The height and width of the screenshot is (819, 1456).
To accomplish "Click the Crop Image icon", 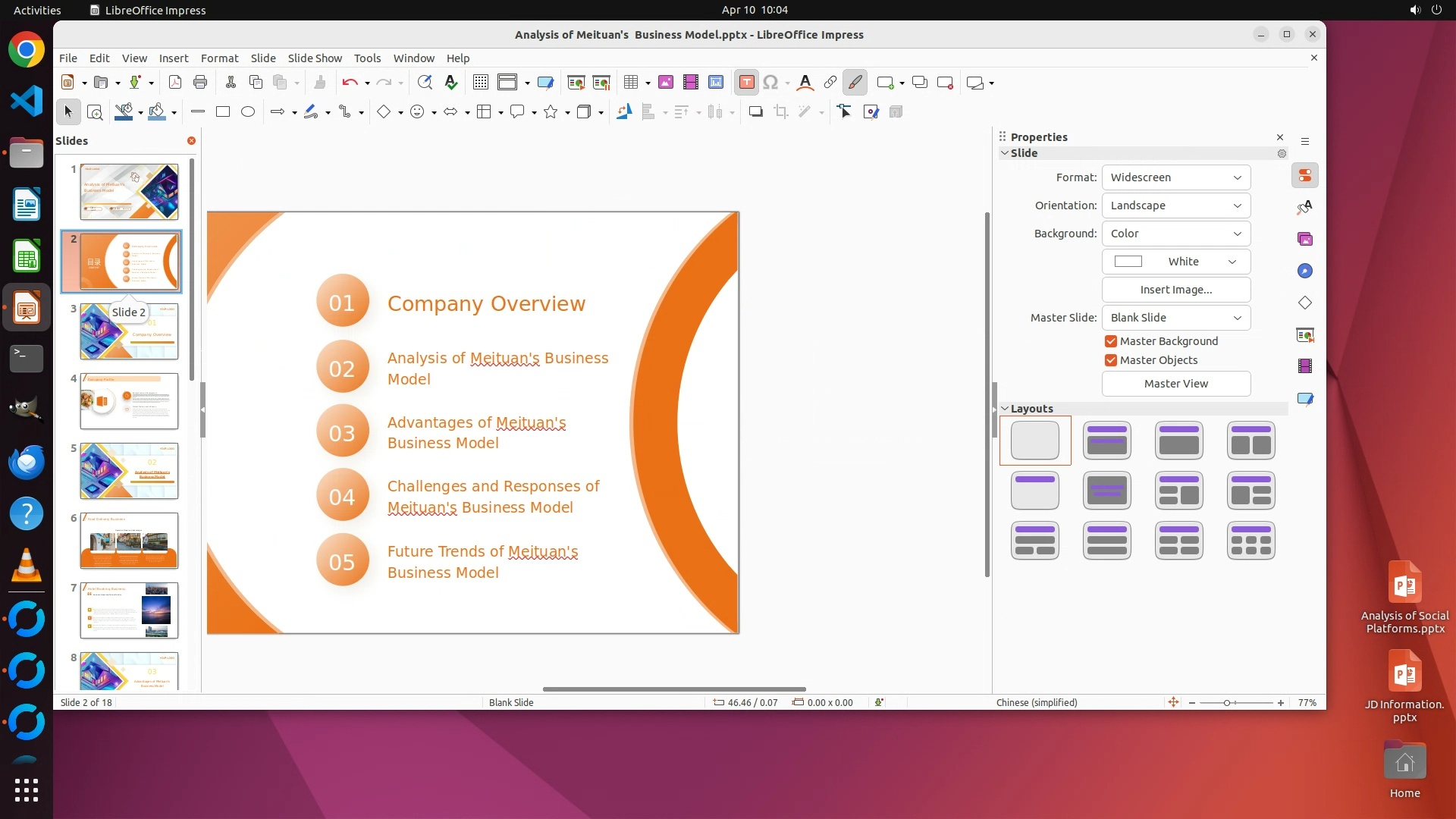I will [x=780, y=112].
